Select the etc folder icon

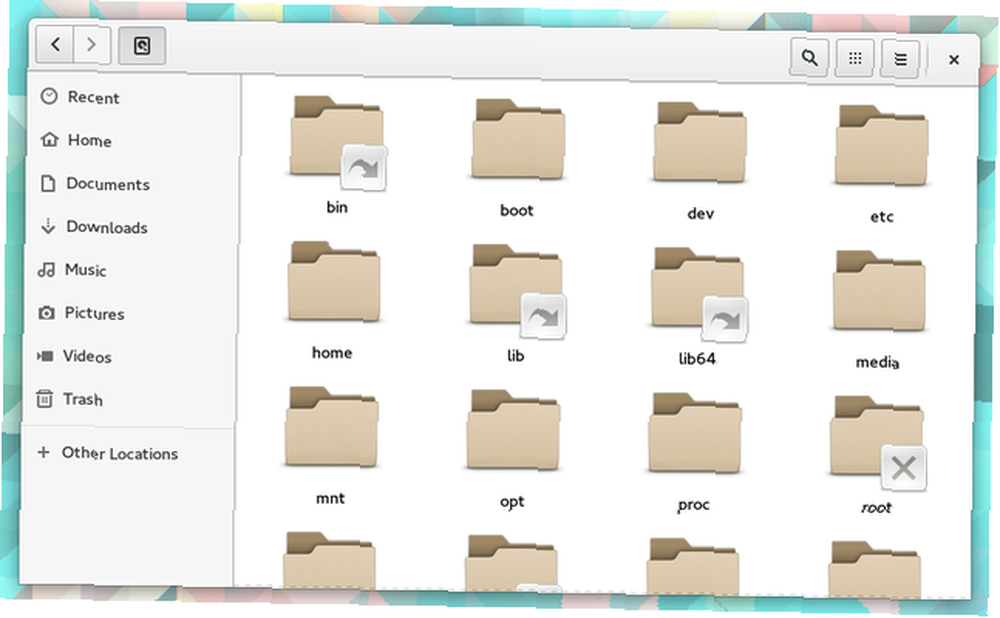(881, 146)
